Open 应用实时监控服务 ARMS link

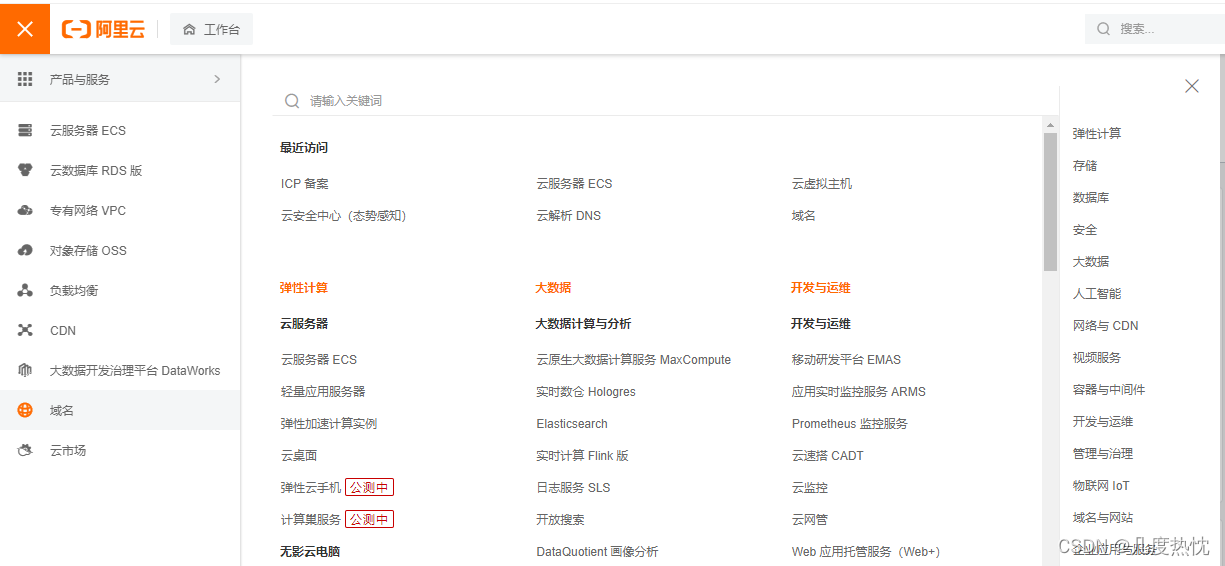pyautogui.click(x=859, y=392)
